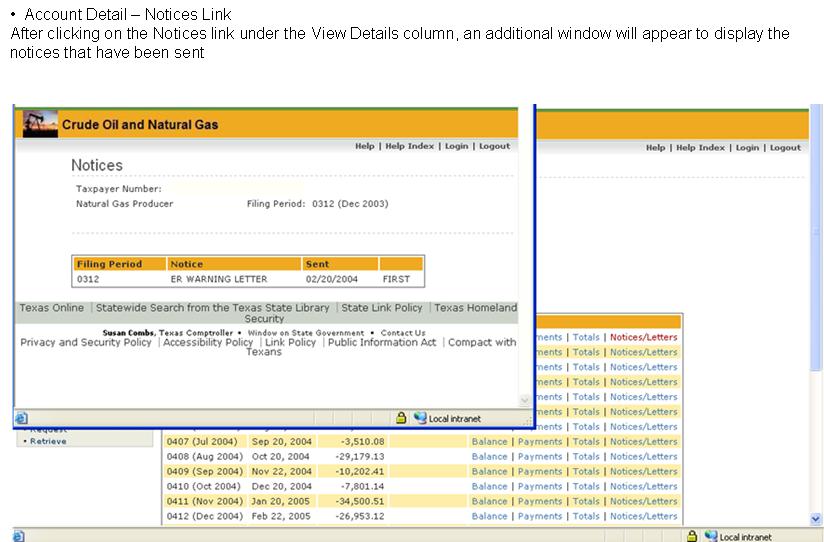Visit the Texas Online footer link

point(52,308)
